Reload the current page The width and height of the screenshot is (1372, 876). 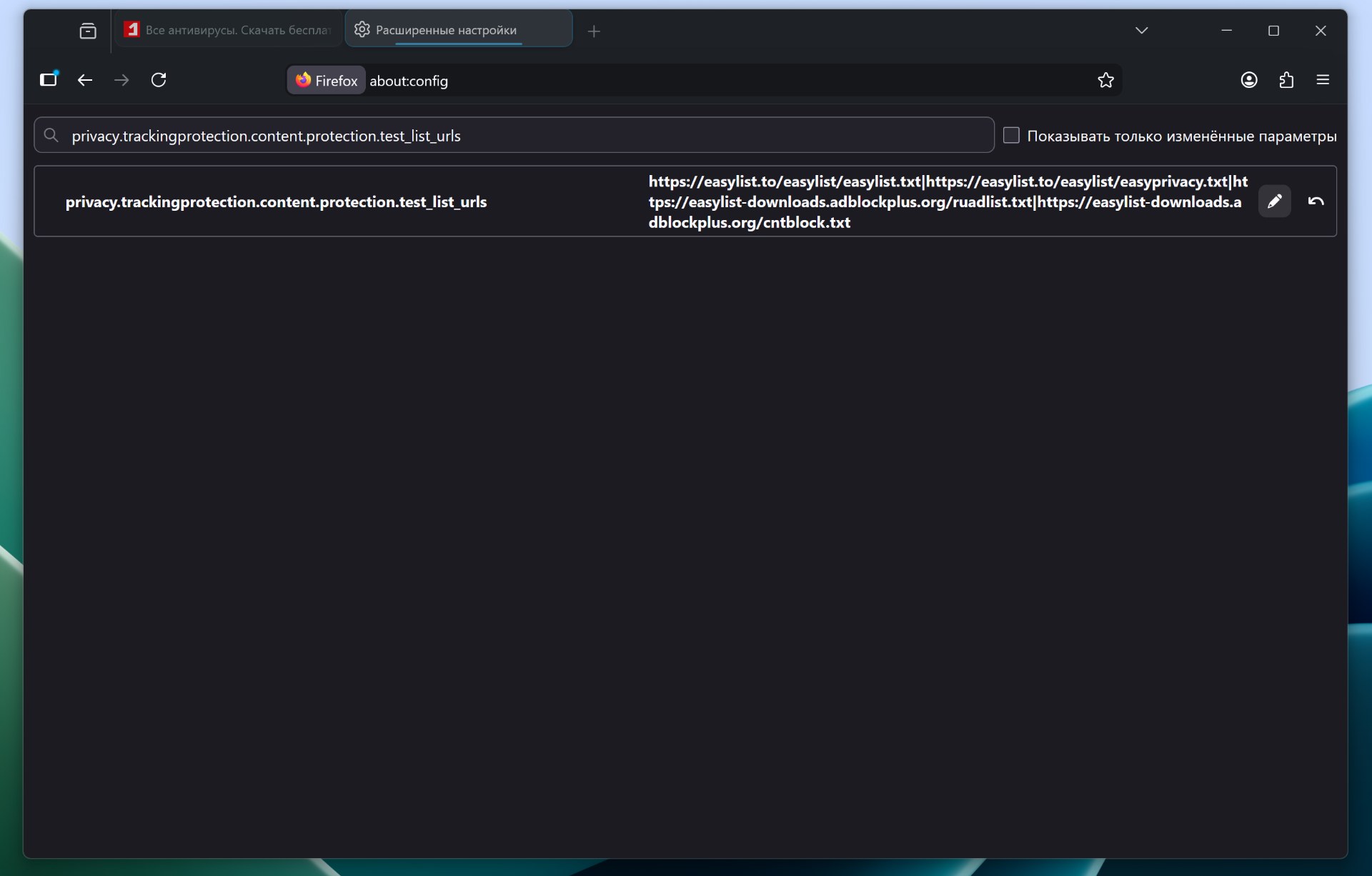point(159,80)
